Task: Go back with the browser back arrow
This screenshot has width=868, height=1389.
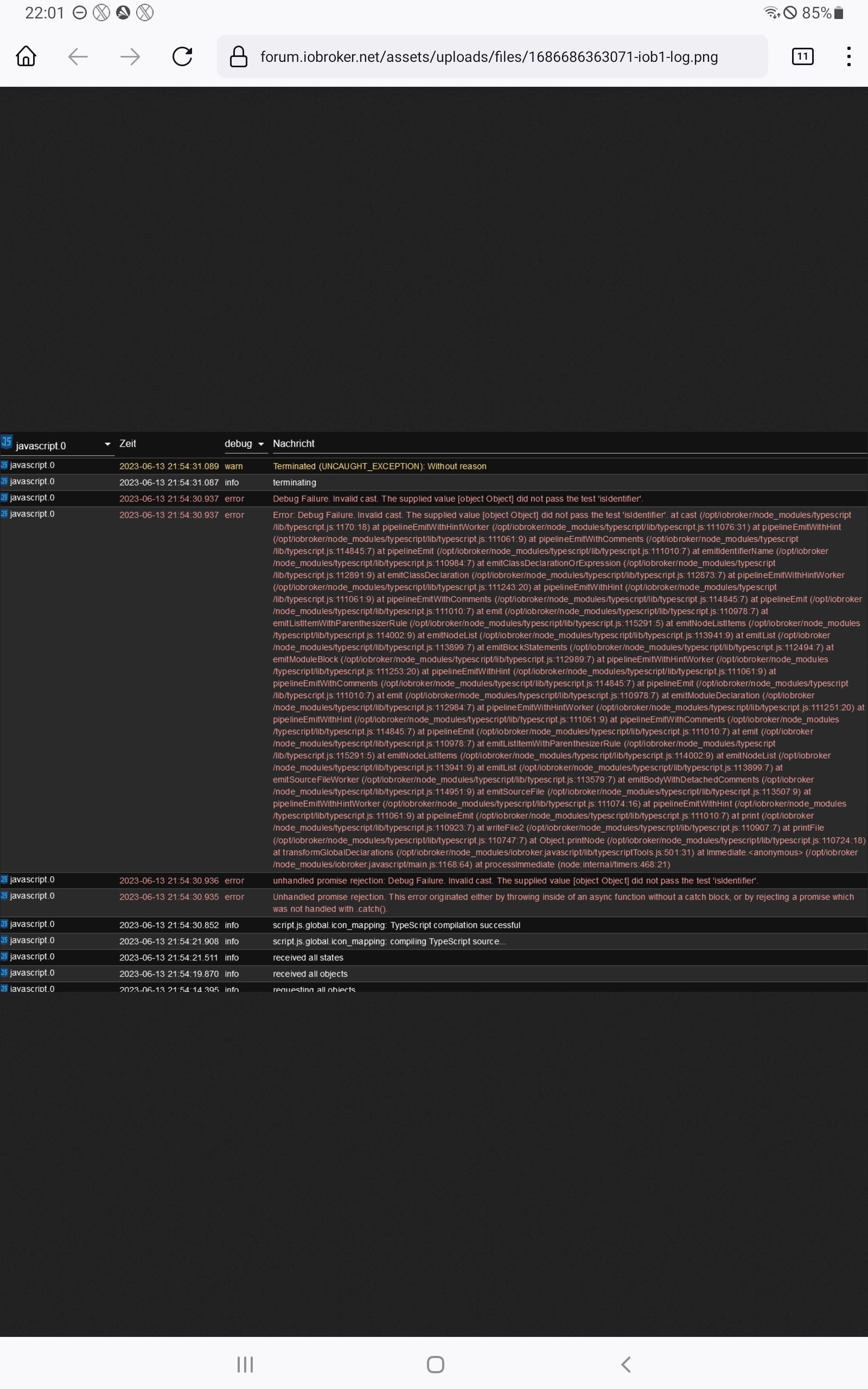Action: pyautogui.click(x=78, y=56)
